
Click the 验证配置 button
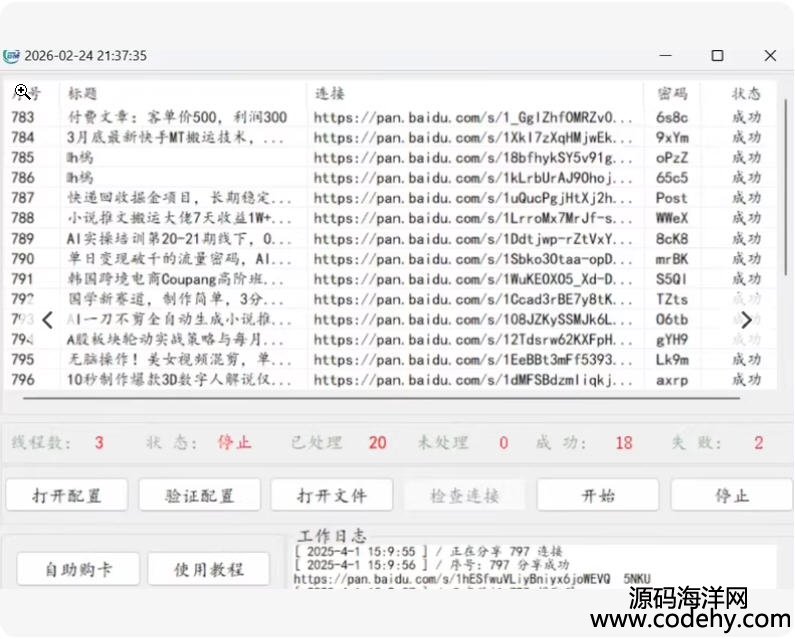click(199, 495)
